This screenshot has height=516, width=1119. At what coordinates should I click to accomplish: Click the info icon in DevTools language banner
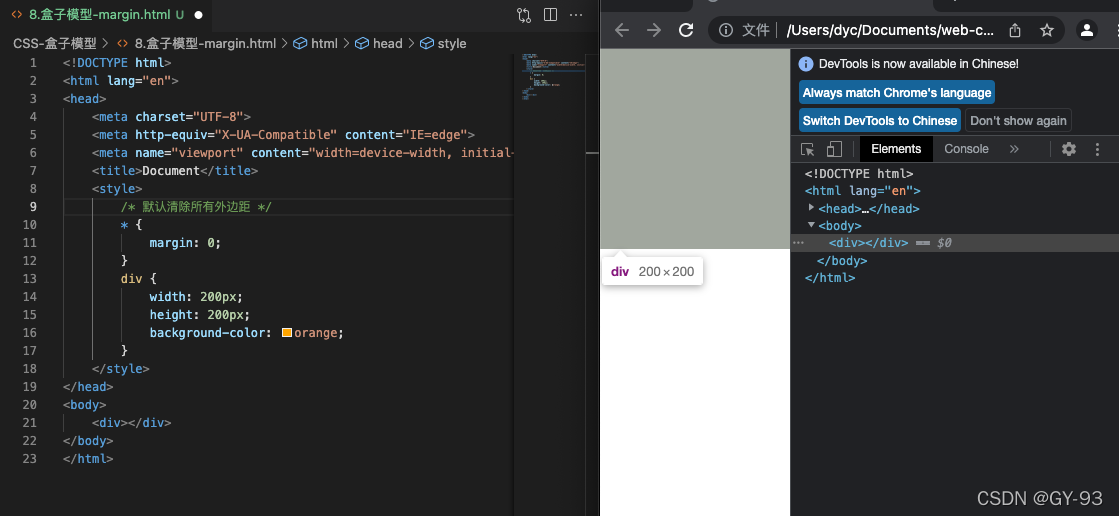click(x=806, y=64)
